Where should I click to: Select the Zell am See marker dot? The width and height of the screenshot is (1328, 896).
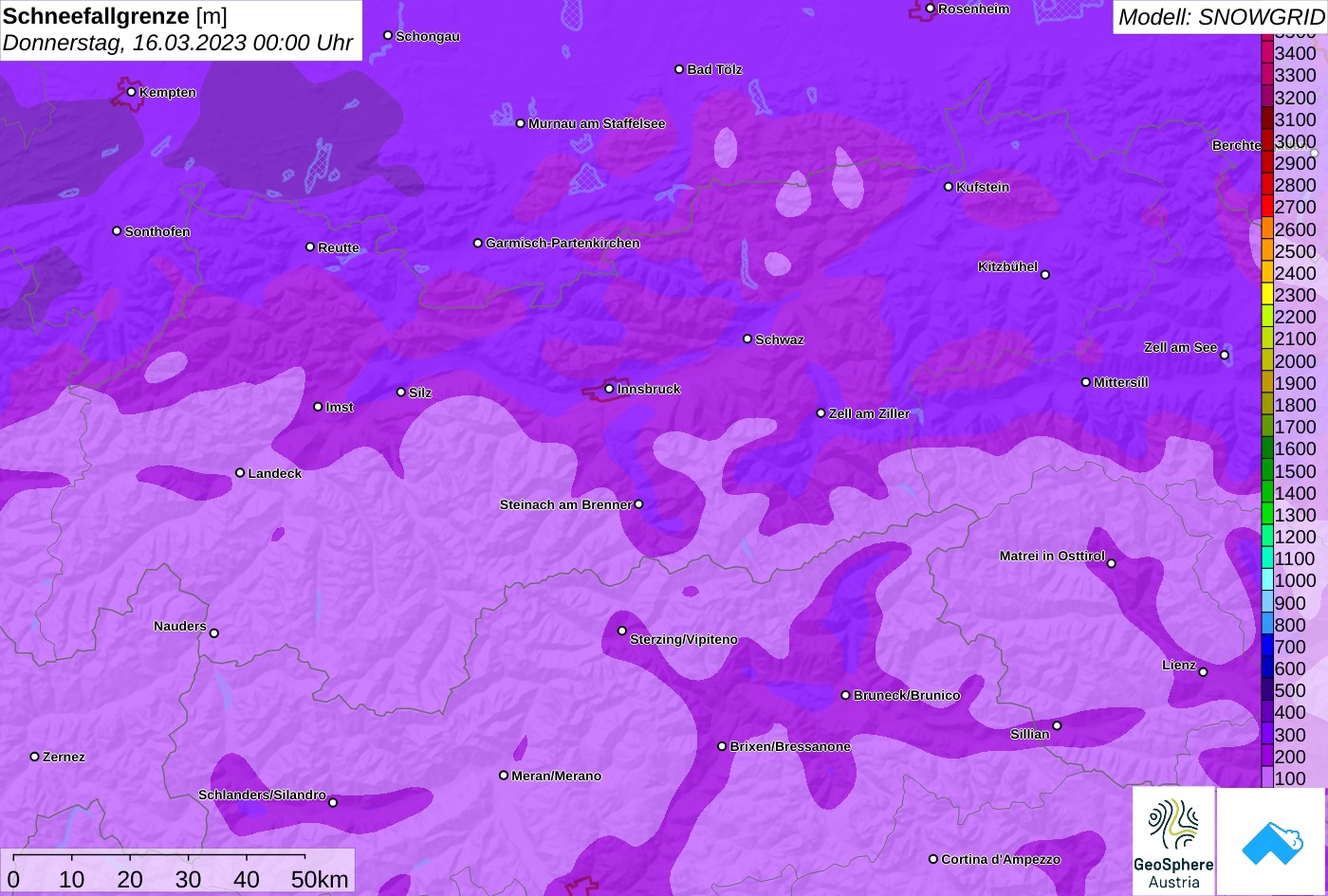[x=1225, y=356]
